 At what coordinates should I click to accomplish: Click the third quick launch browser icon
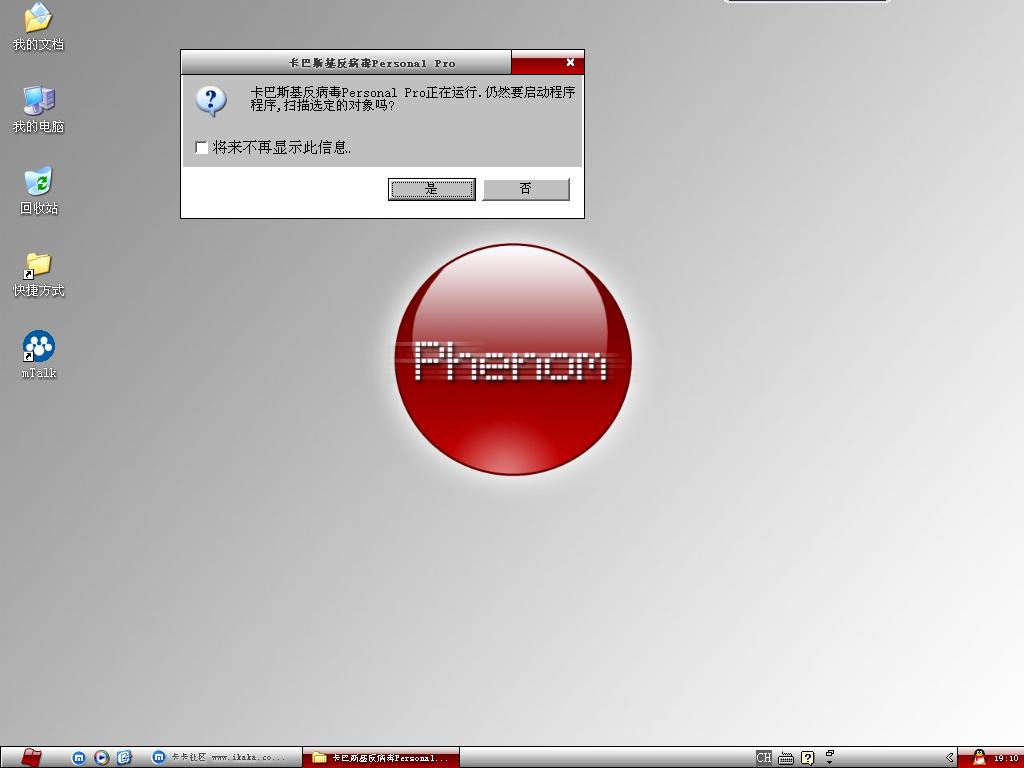pos(124,758)
